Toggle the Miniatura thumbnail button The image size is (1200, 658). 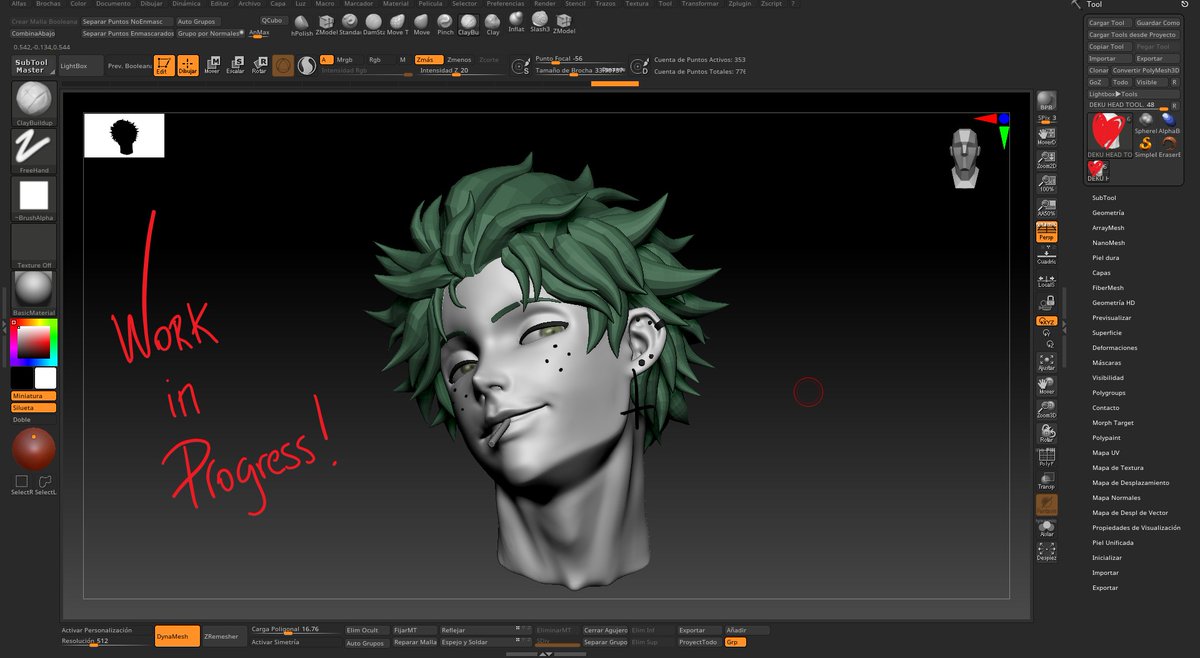pyautogui.click(x=33, y=396)
